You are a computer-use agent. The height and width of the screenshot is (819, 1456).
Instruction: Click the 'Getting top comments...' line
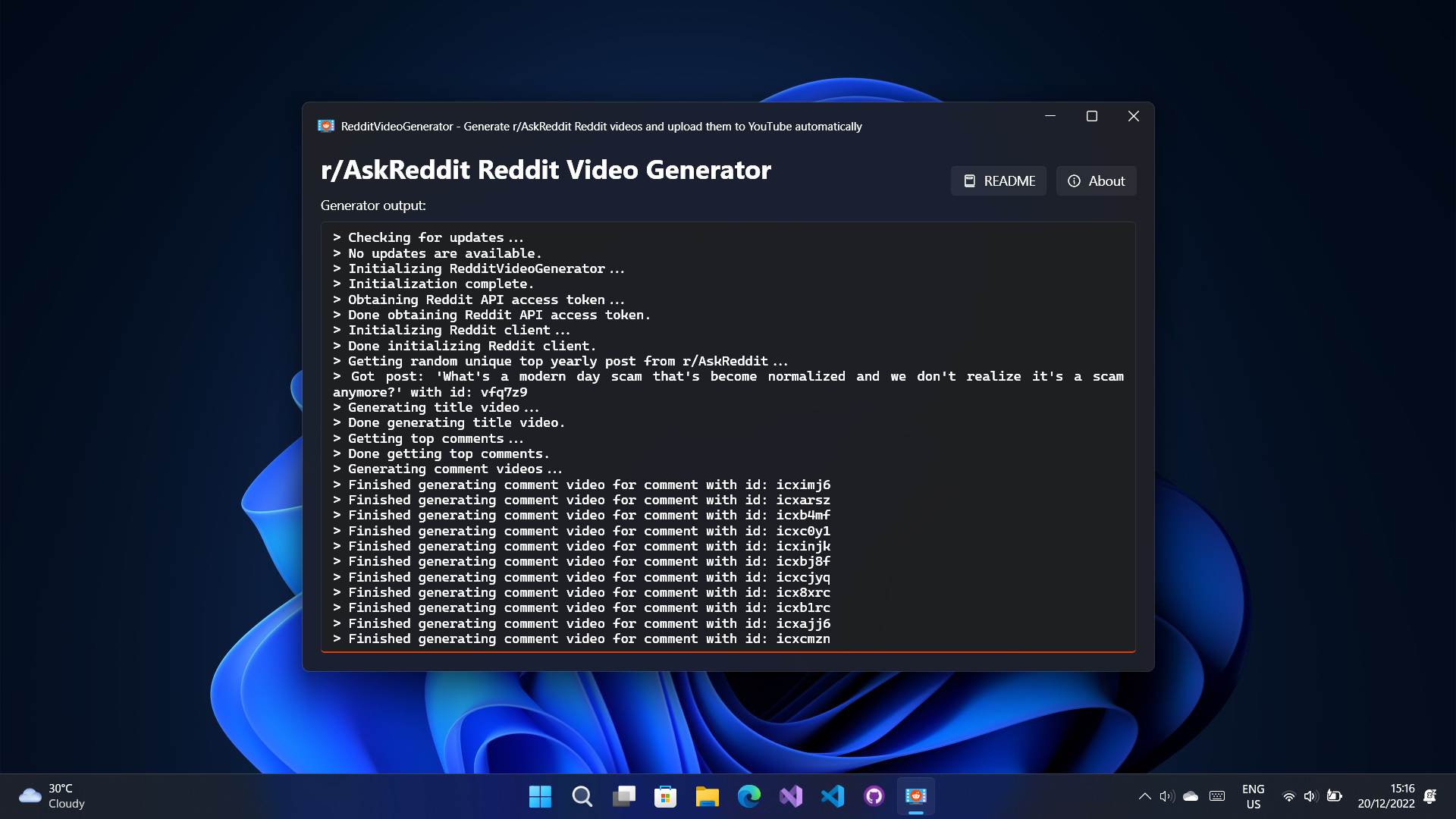[428, 438]
